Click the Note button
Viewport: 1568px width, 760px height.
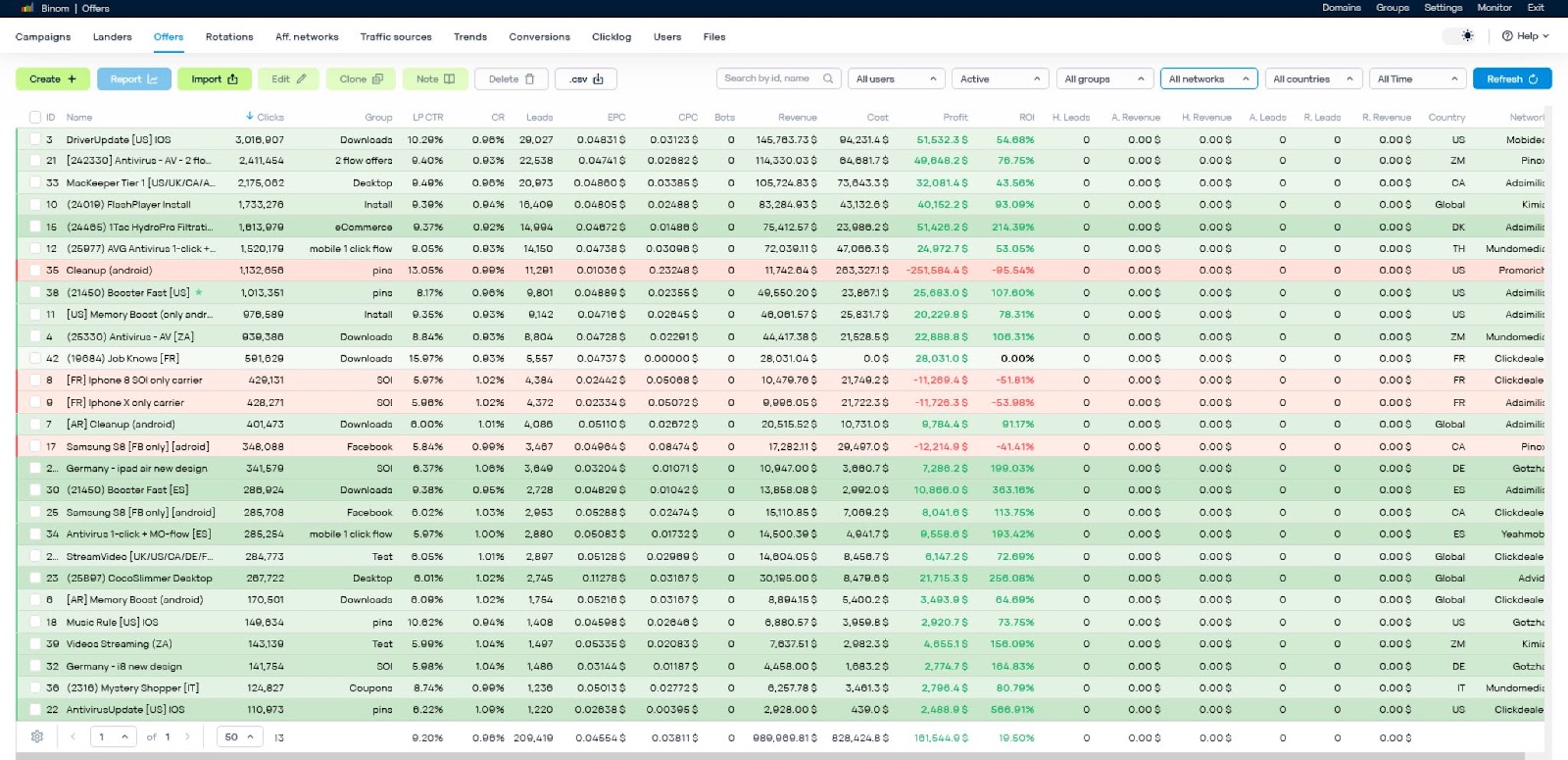point(435,79)
